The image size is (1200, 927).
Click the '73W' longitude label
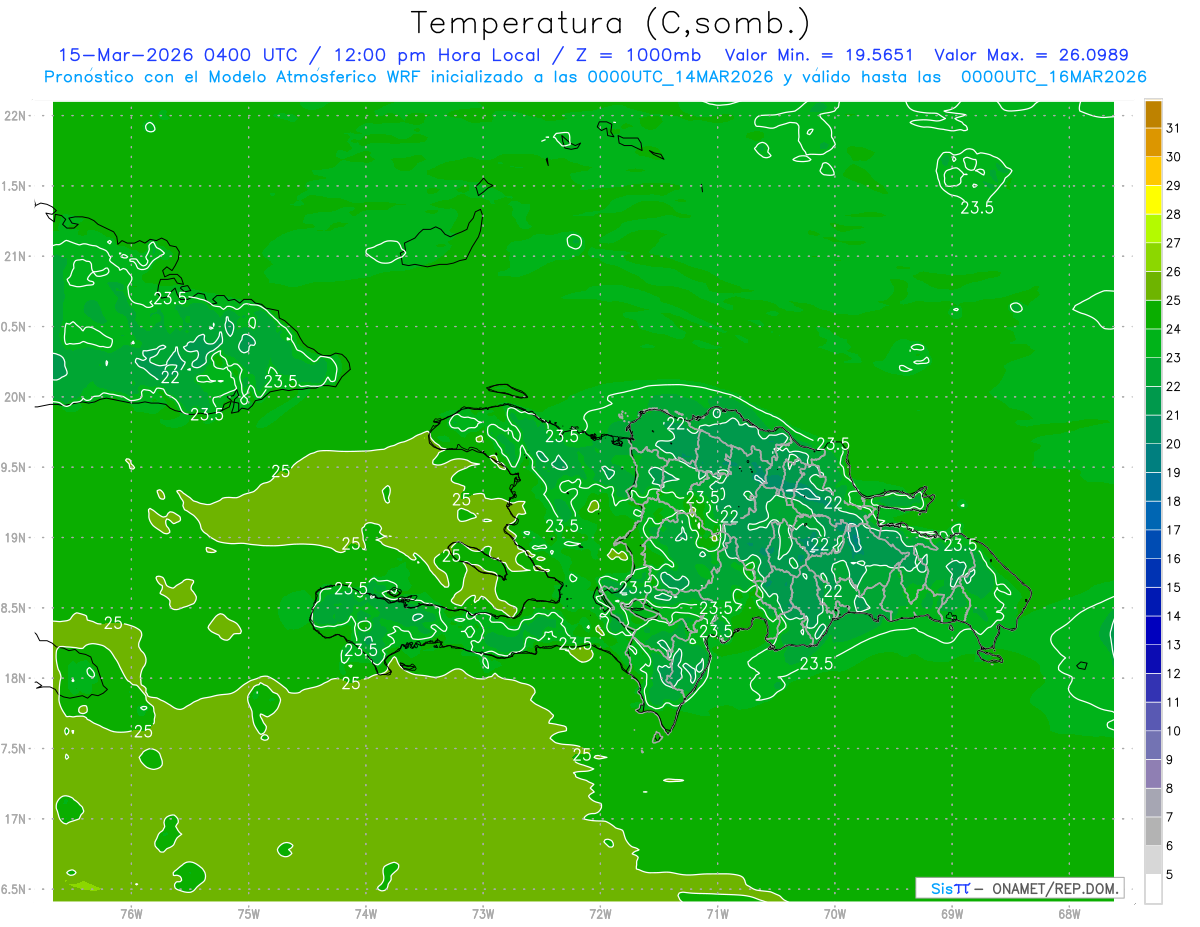click(x=483, y=913)
